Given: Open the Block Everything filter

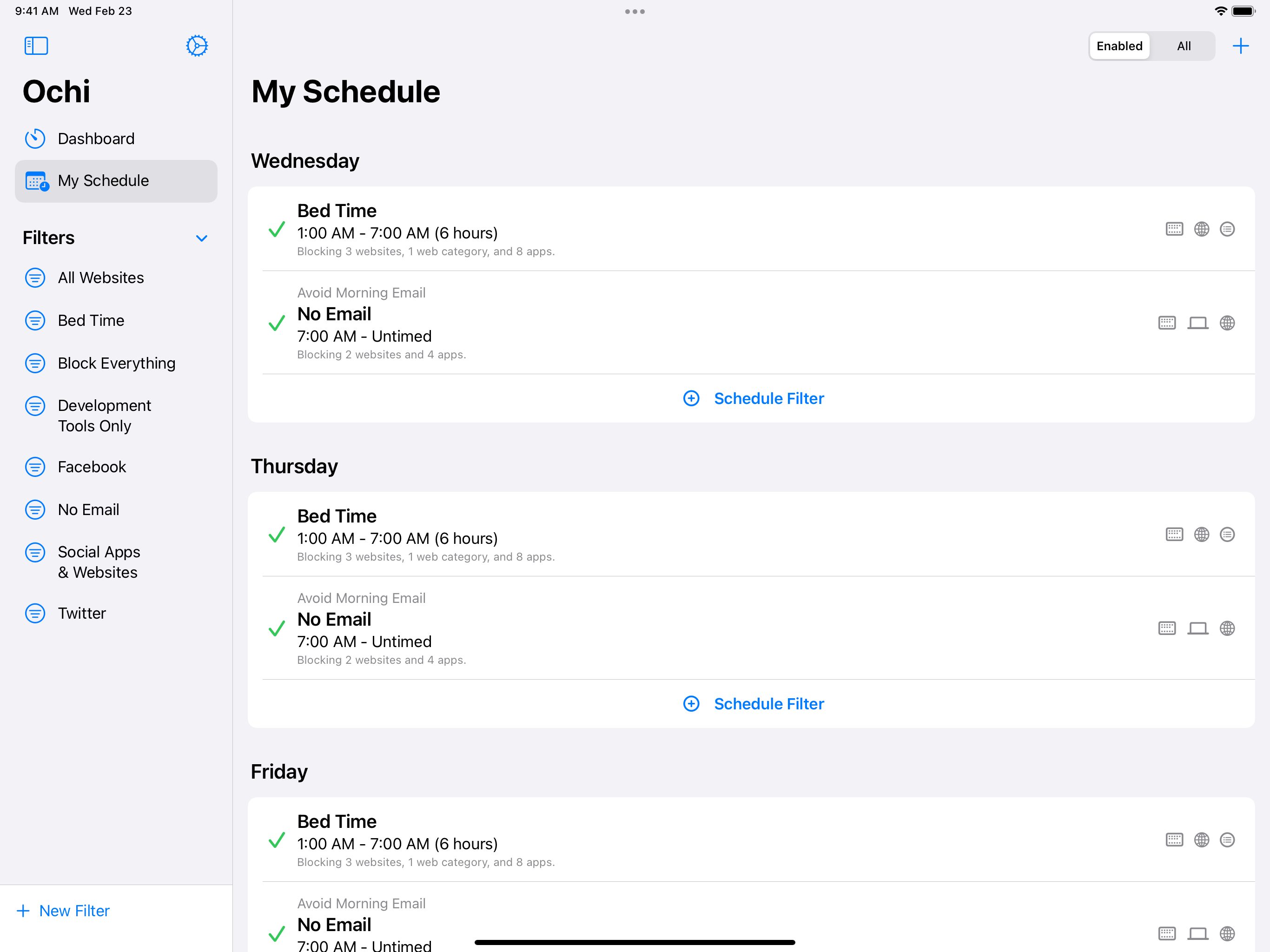Looking at the screenshot, I should tap(117, 363).
